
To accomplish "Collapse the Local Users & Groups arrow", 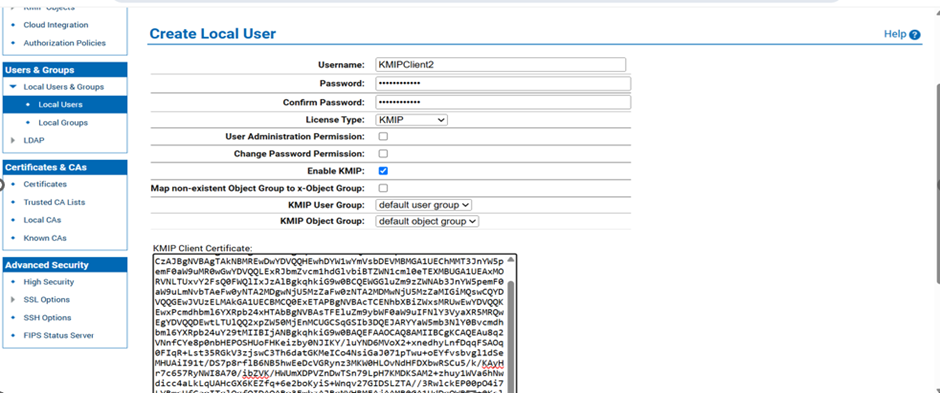I will 13,87.
